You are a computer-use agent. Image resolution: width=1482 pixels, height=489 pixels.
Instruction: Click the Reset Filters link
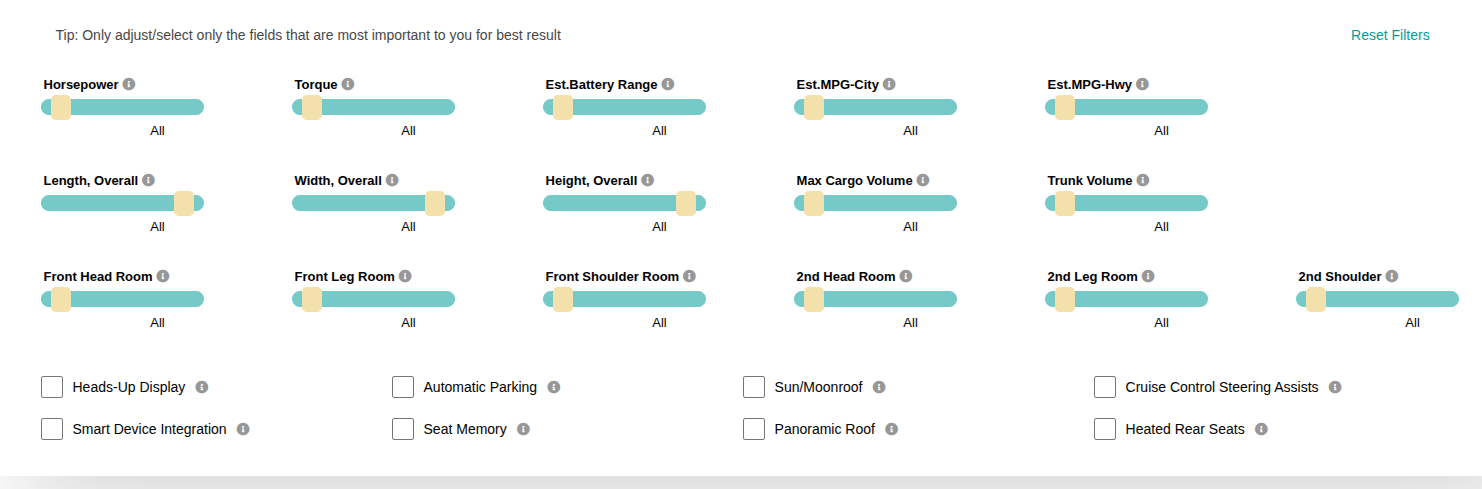tap(1390, 35)
